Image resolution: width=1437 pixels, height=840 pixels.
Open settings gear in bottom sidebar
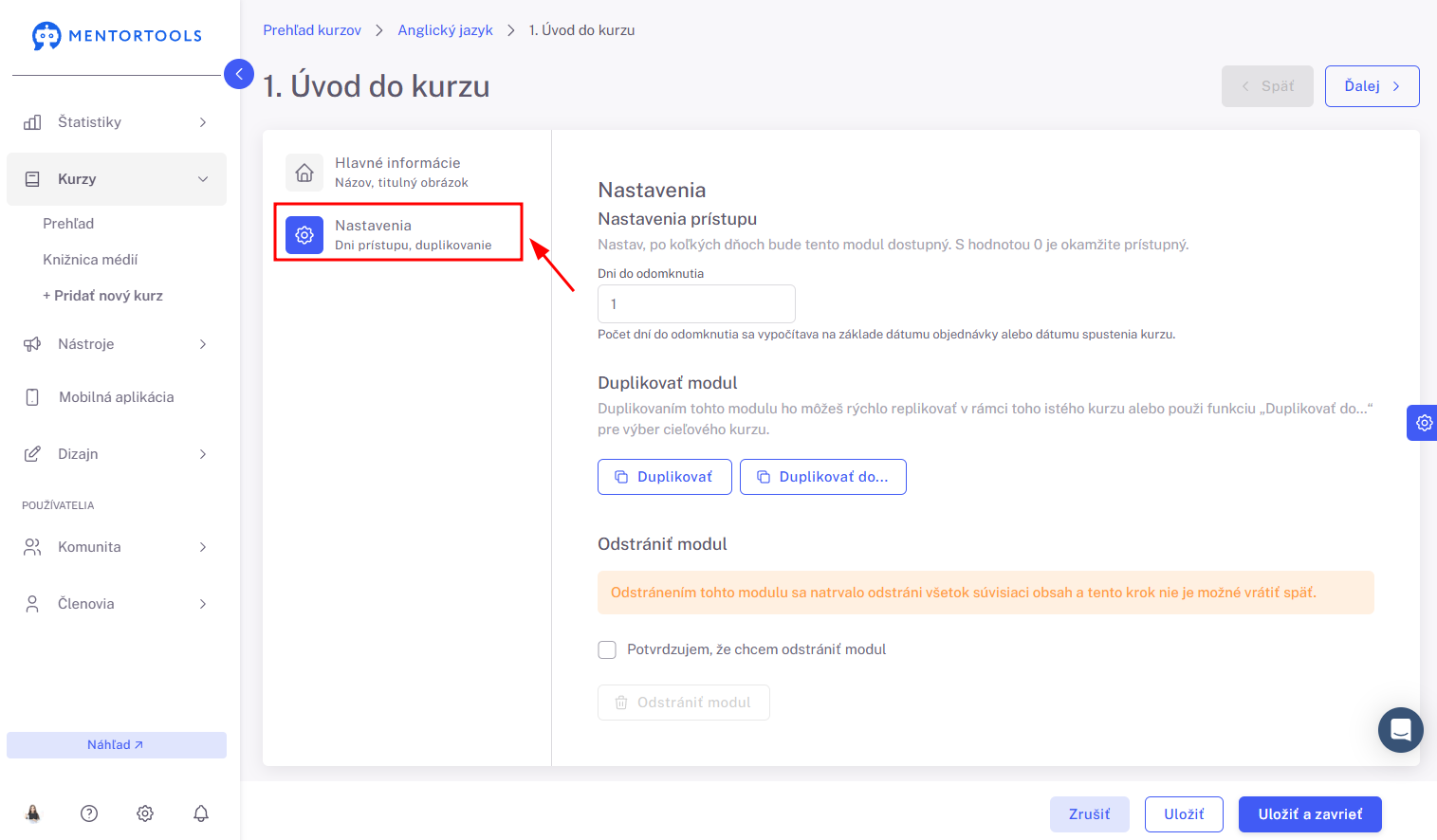click(x=145, y=813)
